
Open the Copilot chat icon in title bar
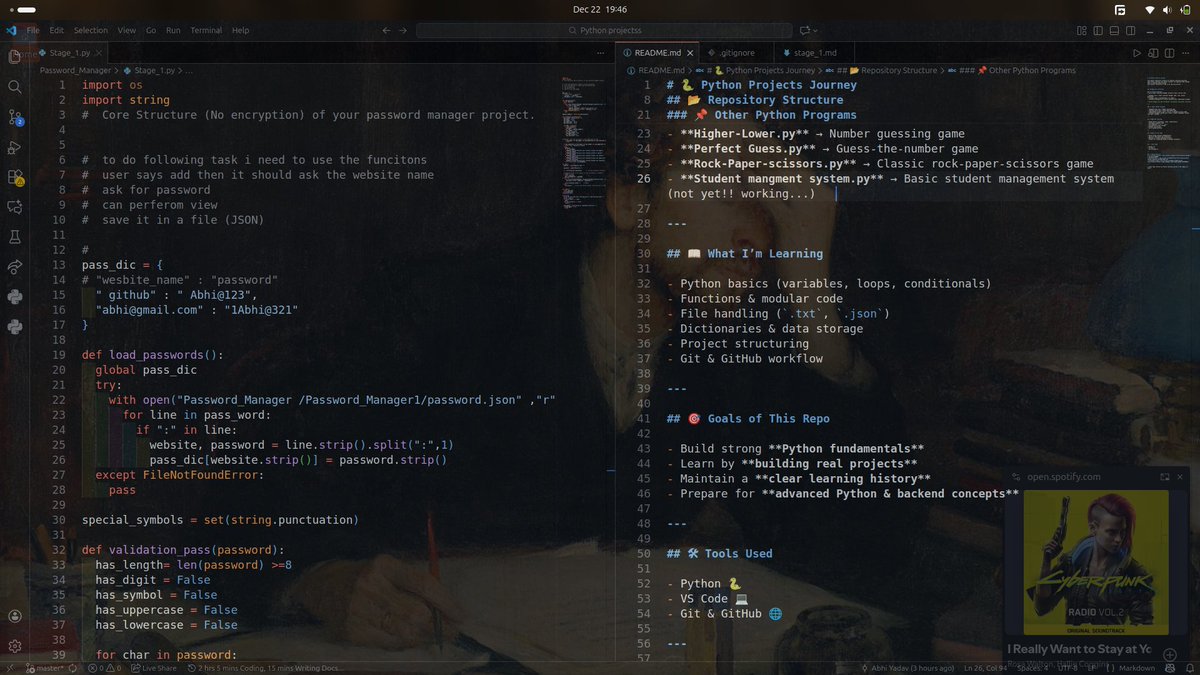pos(803,31)
